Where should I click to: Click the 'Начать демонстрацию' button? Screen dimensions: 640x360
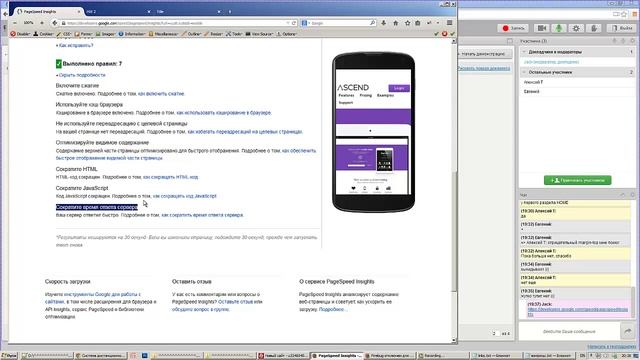click(483, 54)
